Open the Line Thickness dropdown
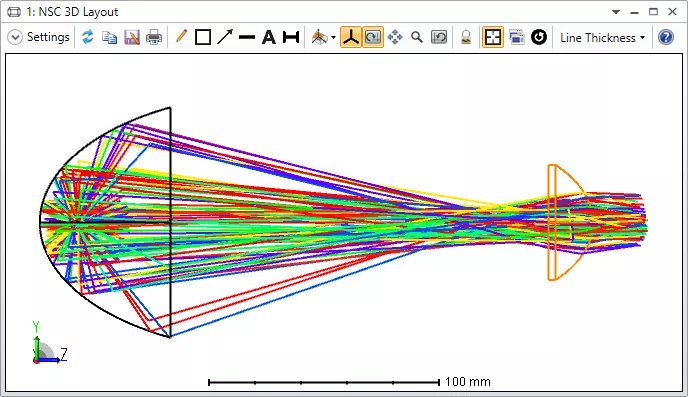This screenshot has width=688, height=397. click(x=602, y=38)
